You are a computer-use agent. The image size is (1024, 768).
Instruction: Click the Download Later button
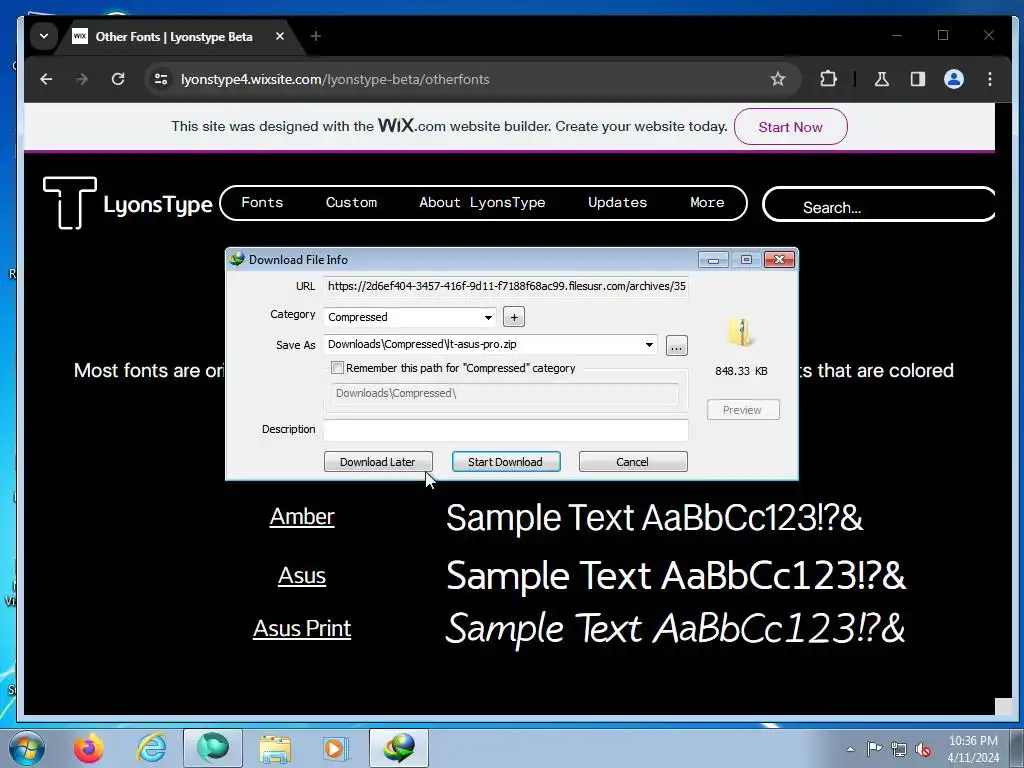[378, 462]
